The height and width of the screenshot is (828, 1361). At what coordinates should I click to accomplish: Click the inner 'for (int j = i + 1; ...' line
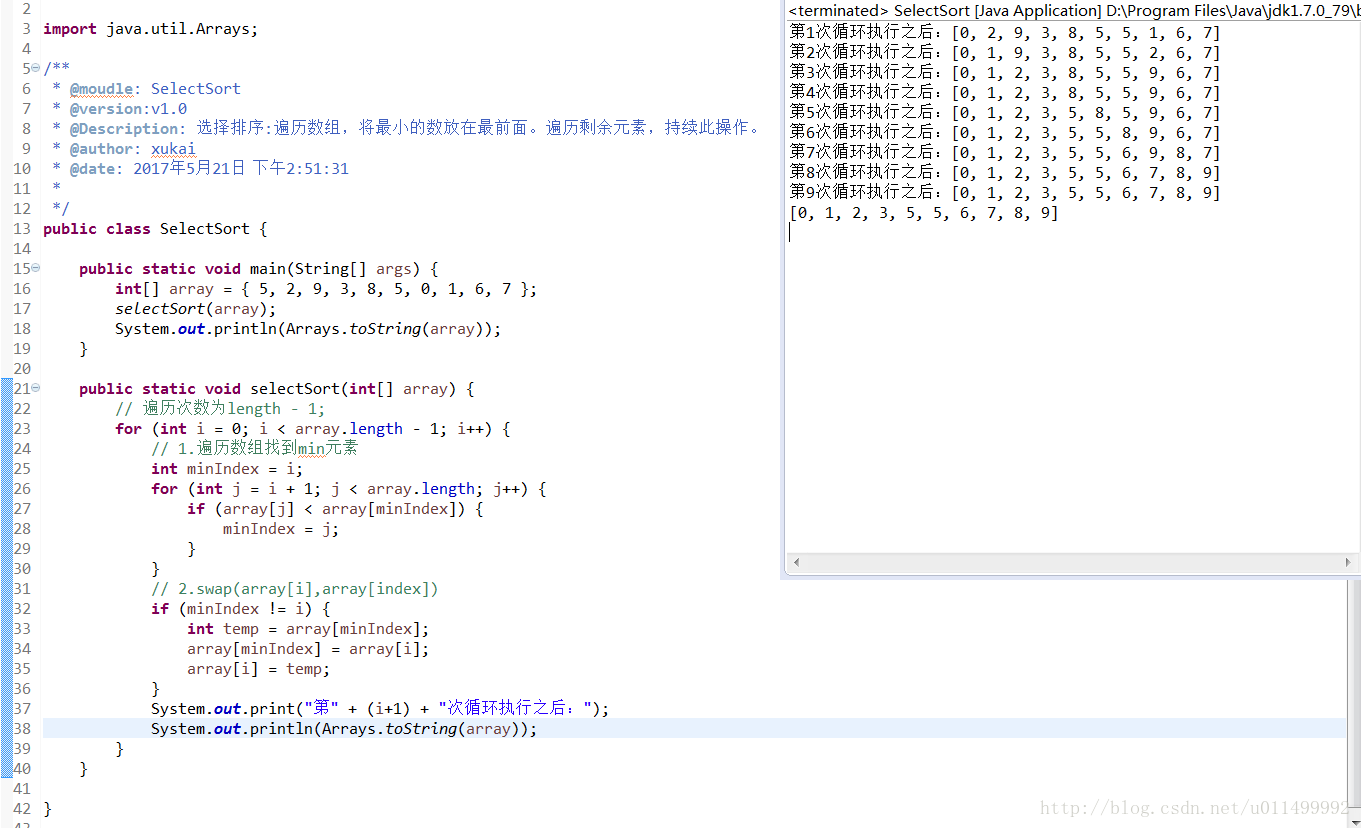pos(349,489)
